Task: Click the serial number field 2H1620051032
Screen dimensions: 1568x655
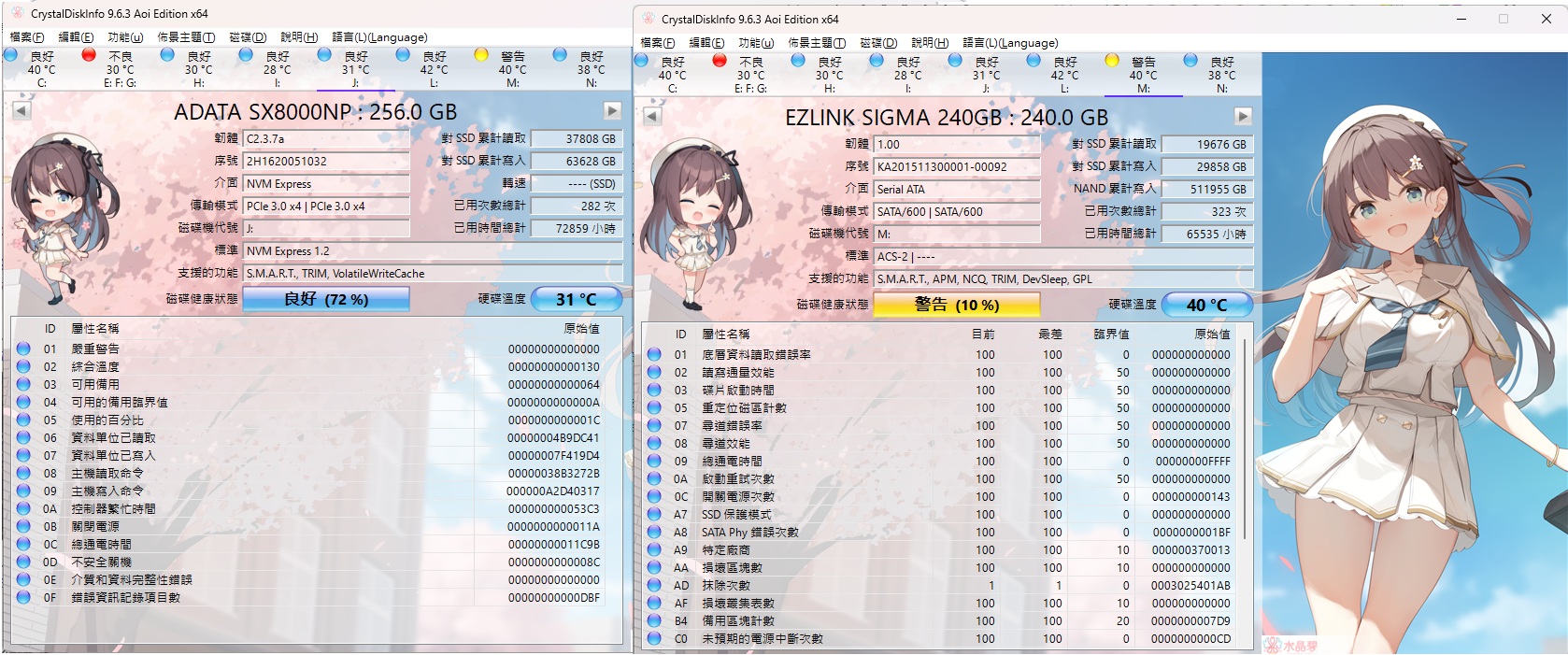Action: click(325, 161)
